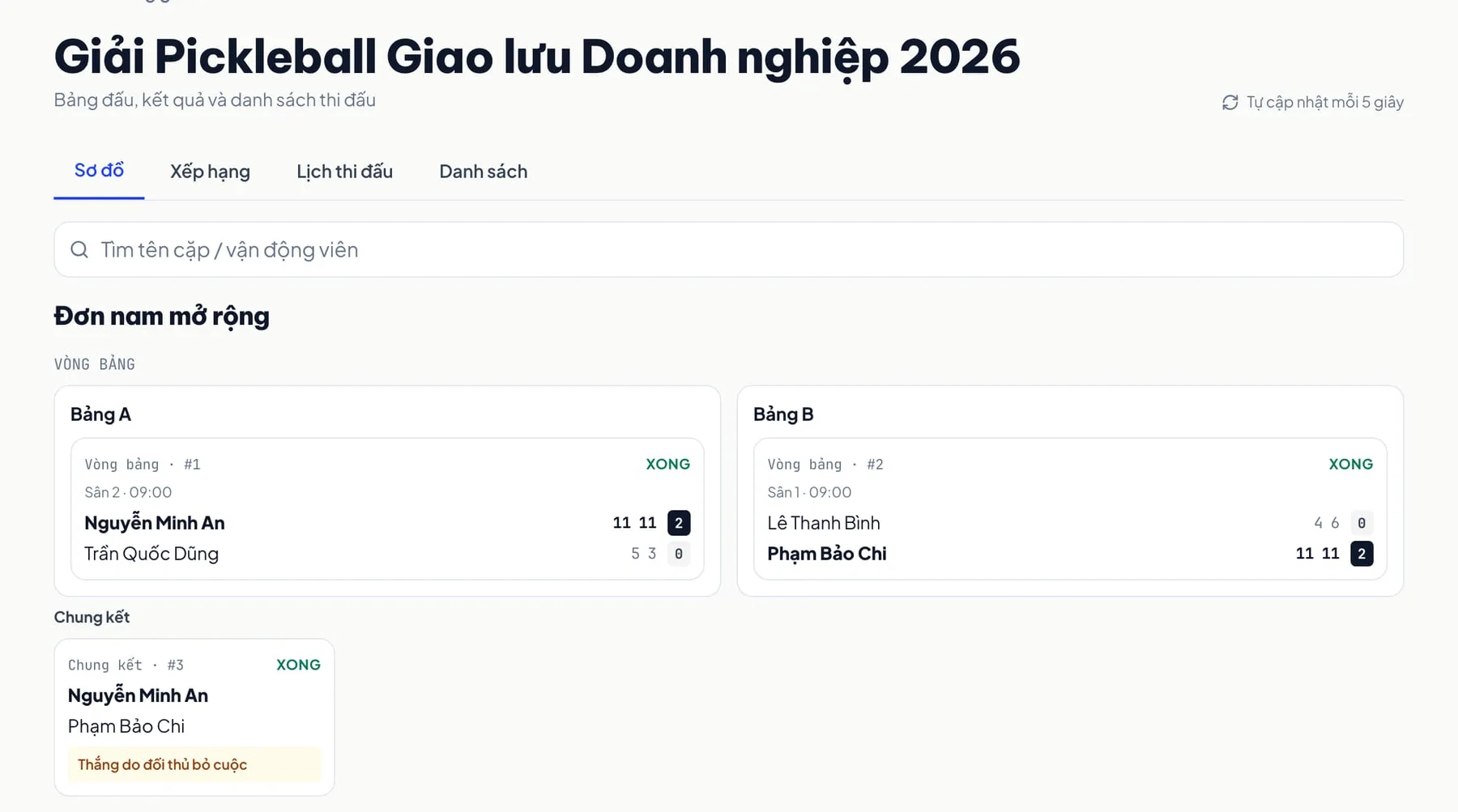Click the magnifier icon in search bar
The image size is (1458, 812).
point(79,249)
